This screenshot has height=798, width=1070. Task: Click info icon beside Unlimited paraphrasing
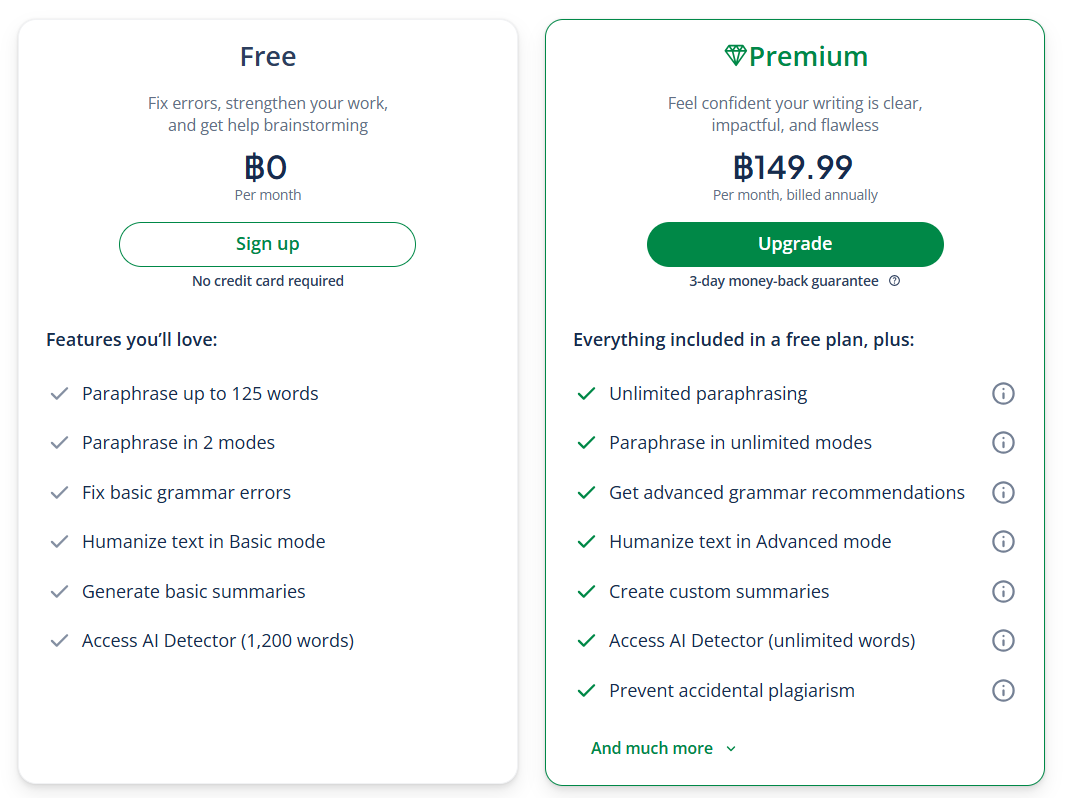click(x=1002, y=393)
